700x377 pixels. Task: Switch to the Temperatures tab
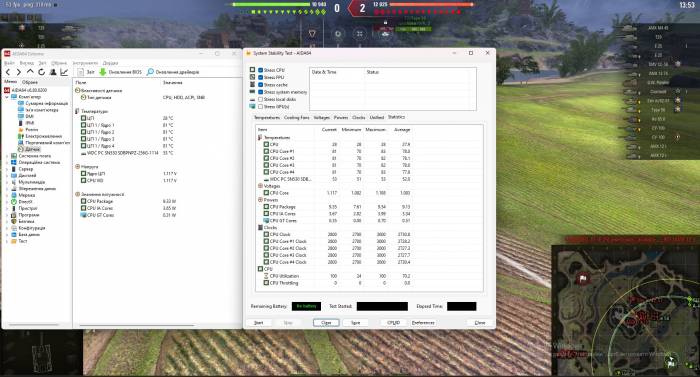point(267,117)
